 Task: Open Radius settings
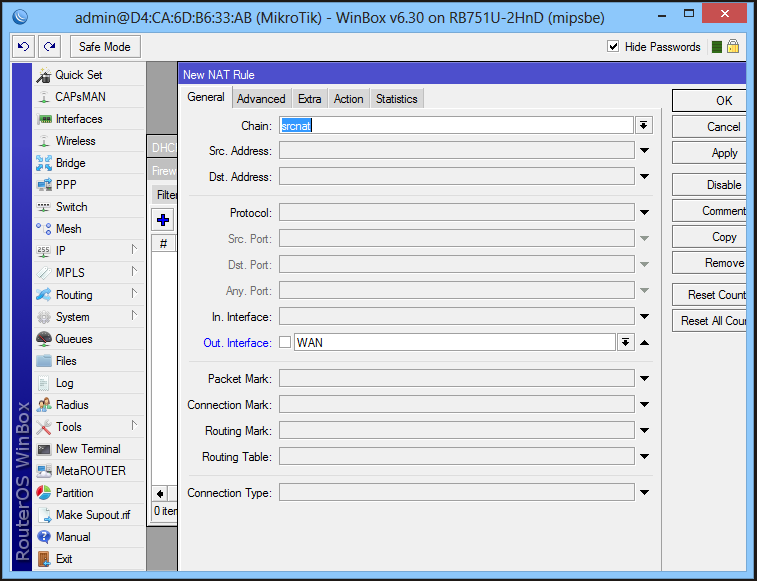[89, 405]
